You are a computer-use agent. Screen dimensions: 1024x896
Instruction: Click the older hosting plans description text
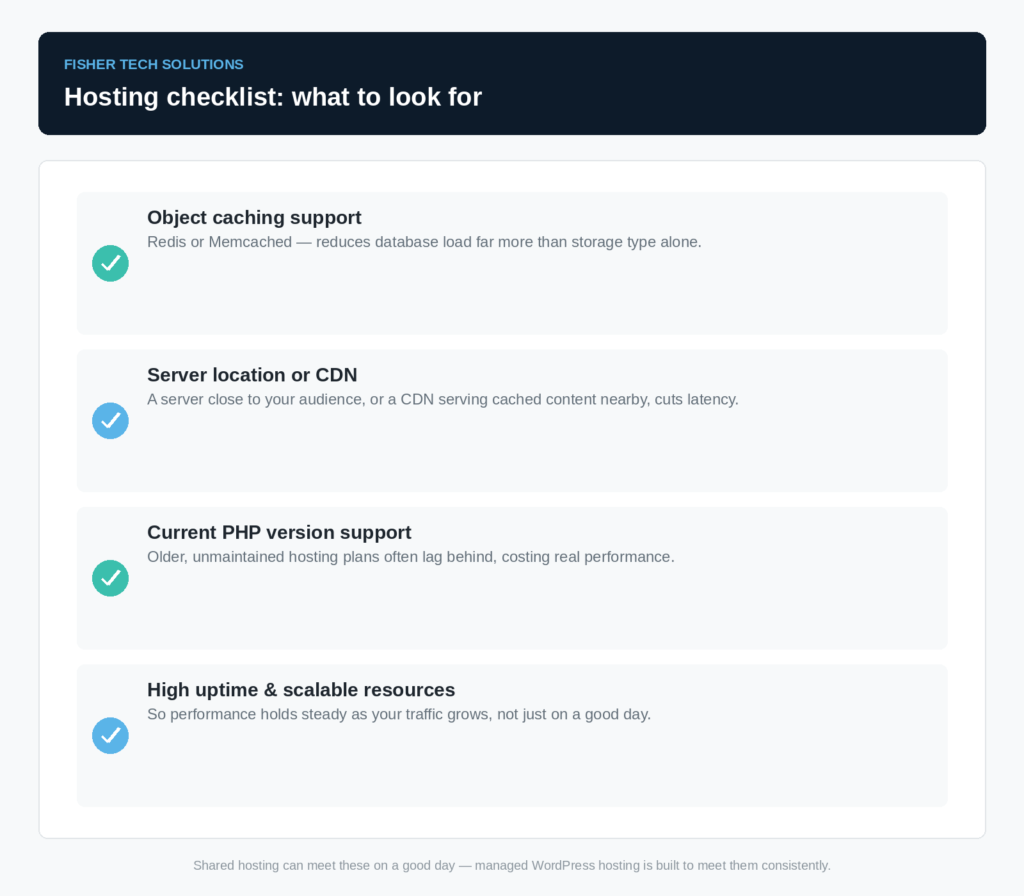click(411, 556)
